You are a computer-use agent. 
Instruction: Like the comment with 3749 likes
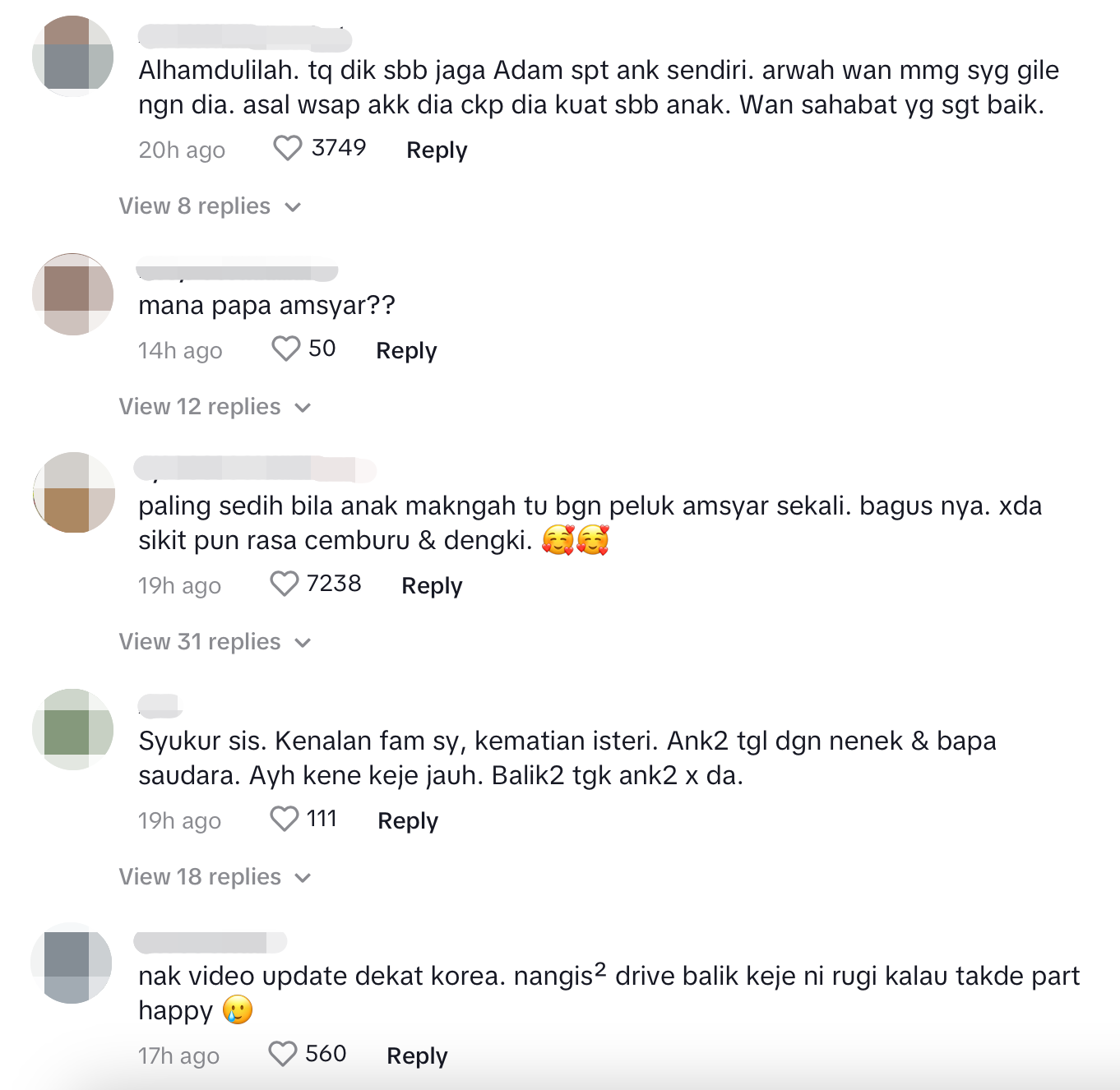[287, 148]
